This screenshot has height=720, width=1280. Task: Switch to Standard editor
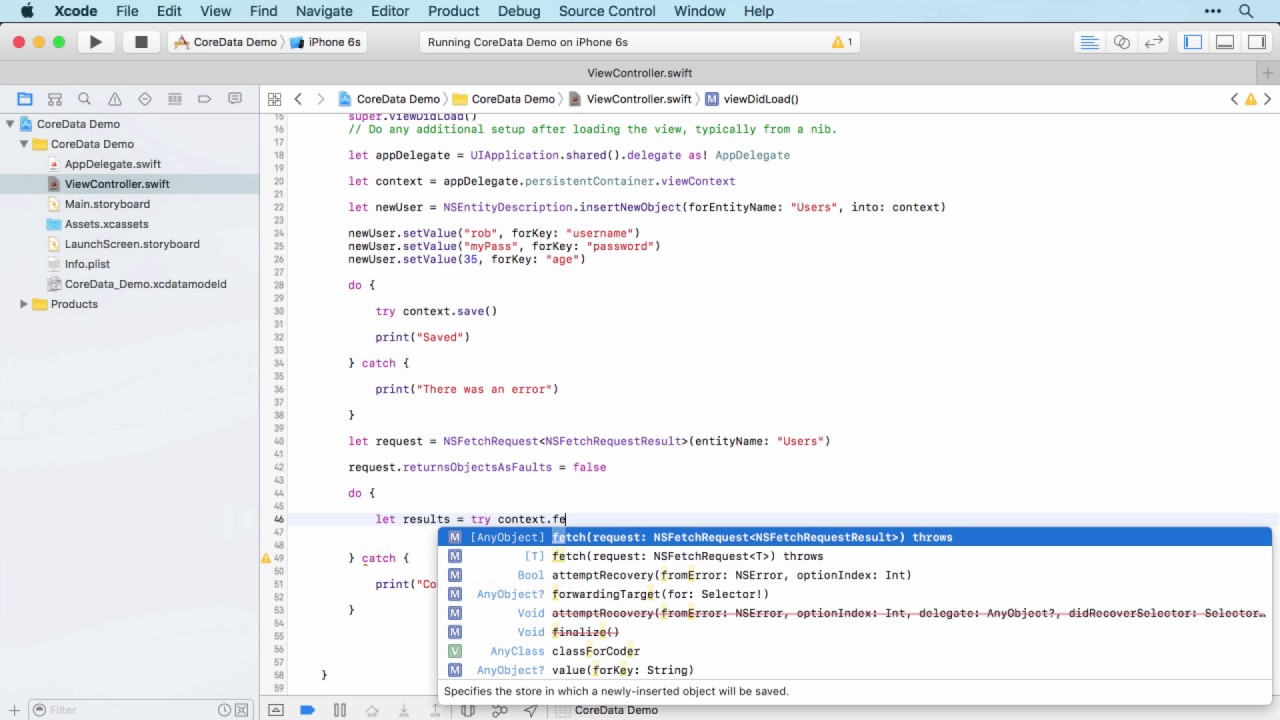(1090, 42)
